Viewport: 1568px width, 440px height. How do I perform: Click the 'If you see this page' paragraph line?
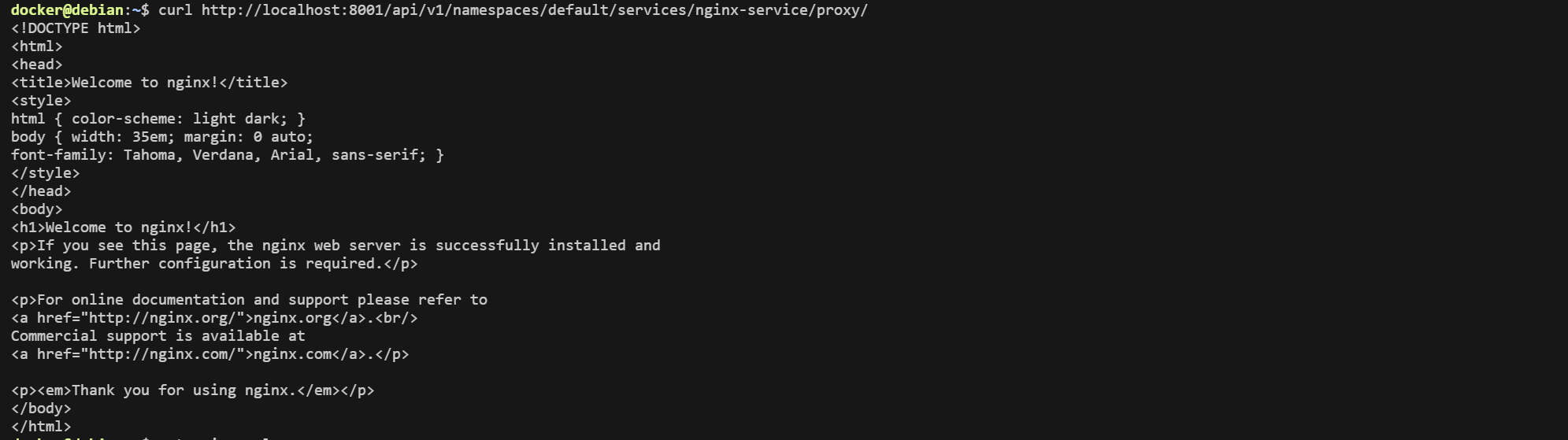tap(335, 246)
